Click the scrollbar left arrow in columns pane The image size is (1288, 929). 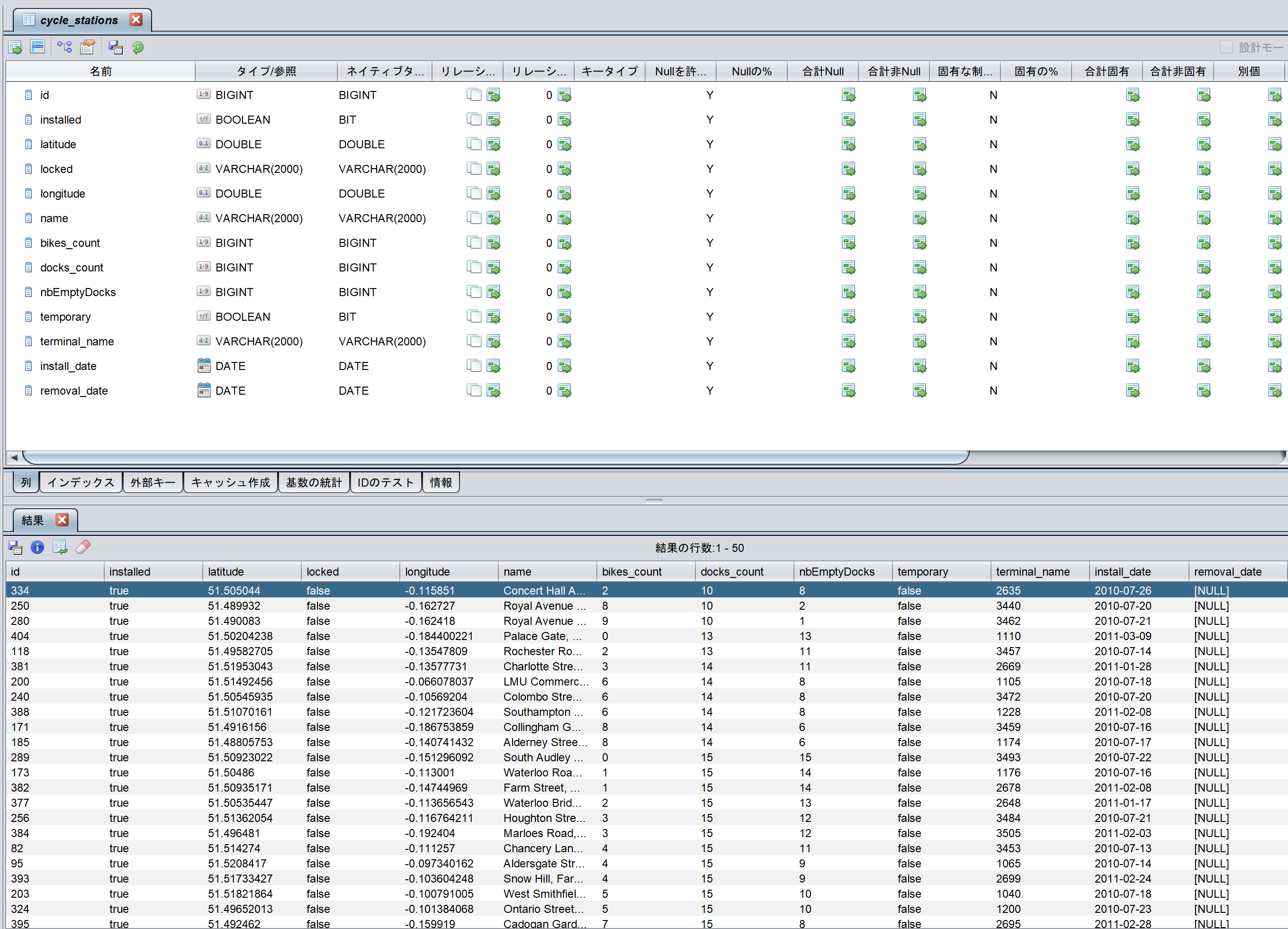click(14, 457)
